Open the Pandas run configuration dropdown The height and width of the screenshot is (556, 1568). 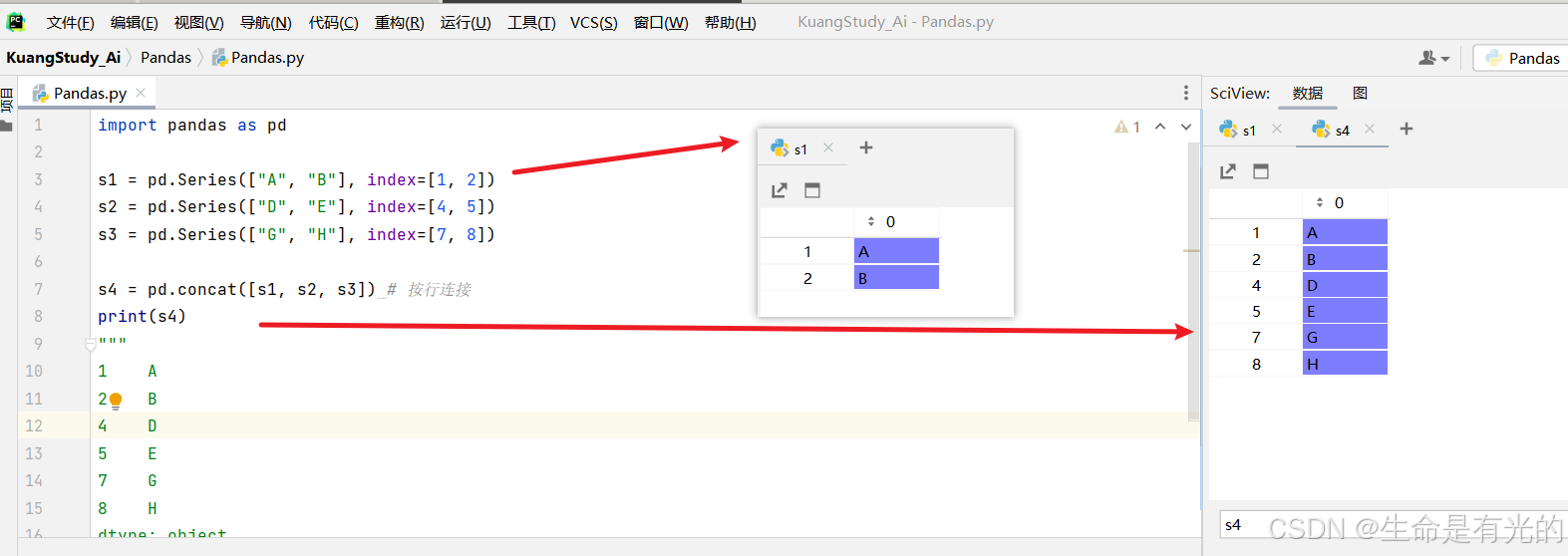pos(1522,58)
